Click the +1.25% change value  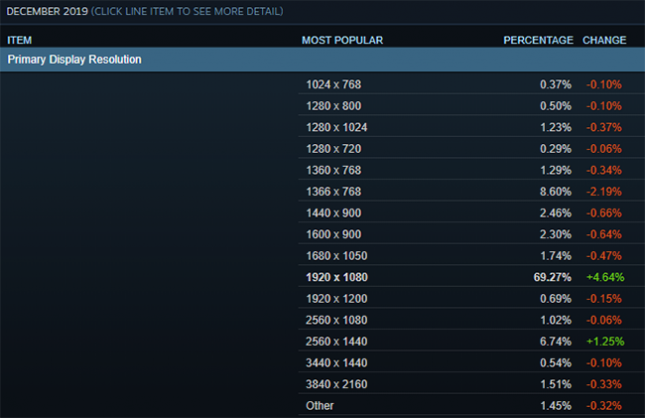[x=605, y=341]
